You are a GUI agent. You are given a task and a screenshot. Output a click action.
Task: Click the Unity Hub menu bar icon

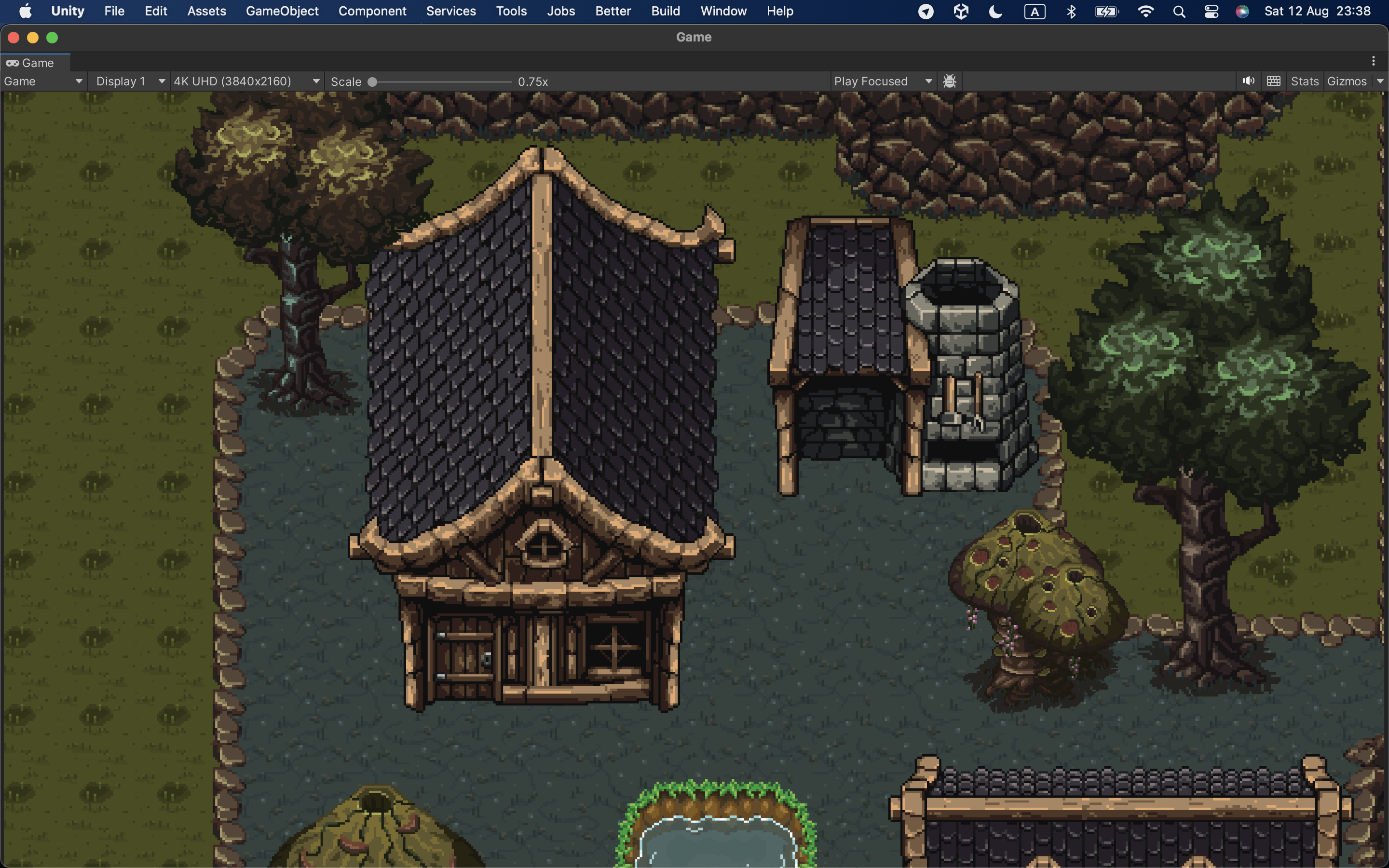click(x=961, y=11)
